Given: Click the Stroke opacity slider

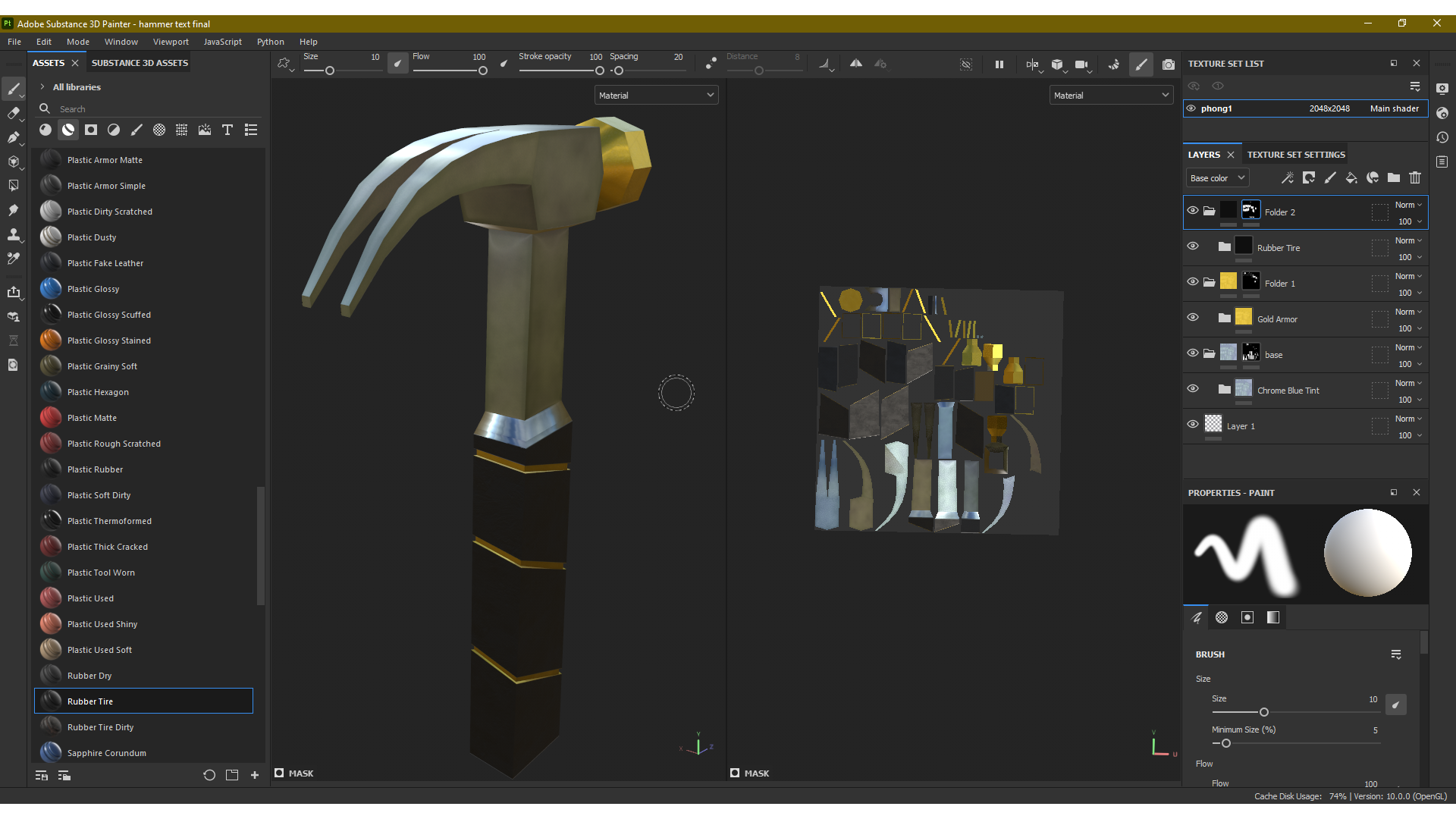Looking at the screenshot, I should 561,71.
